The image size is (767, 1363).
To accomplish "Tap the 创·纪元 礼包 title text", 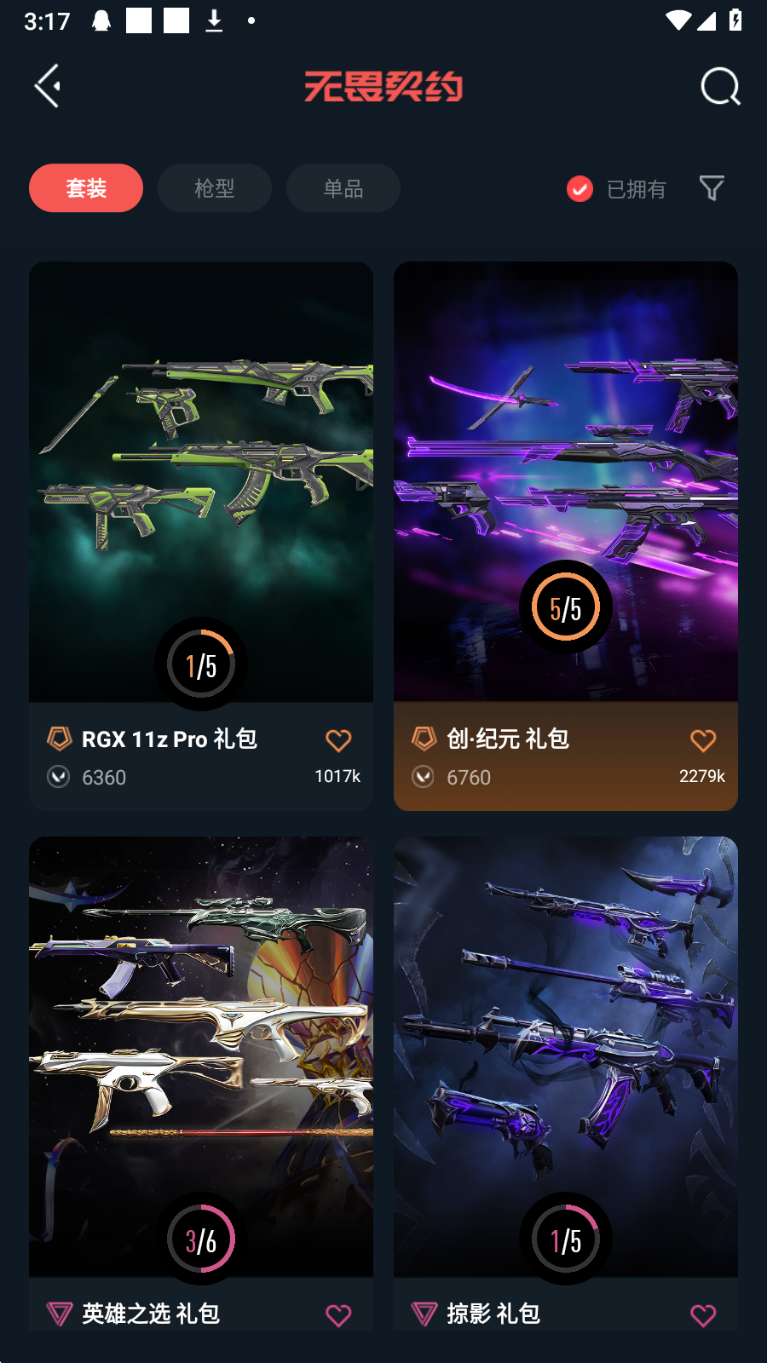I will click(508, 739).
